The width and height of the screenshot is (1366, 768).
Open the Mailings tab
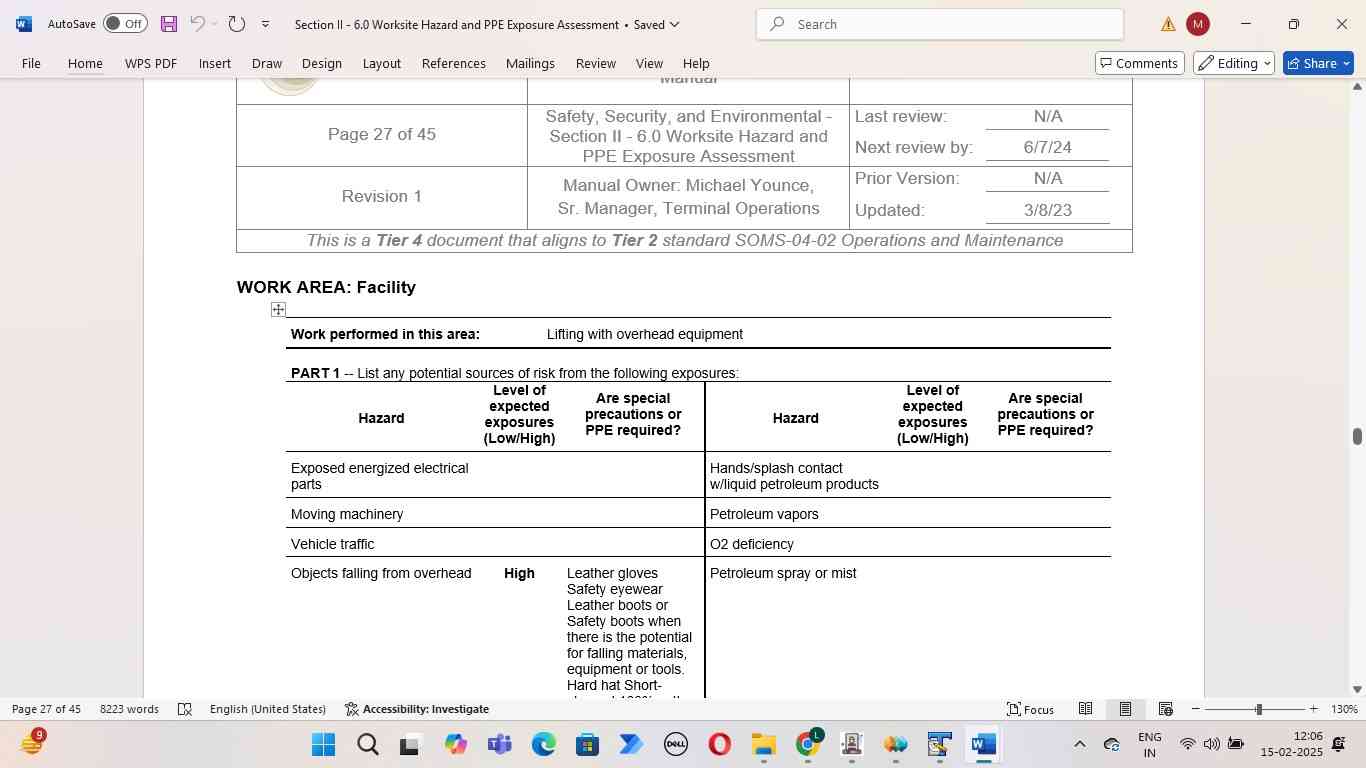click(x=530, y=63)
